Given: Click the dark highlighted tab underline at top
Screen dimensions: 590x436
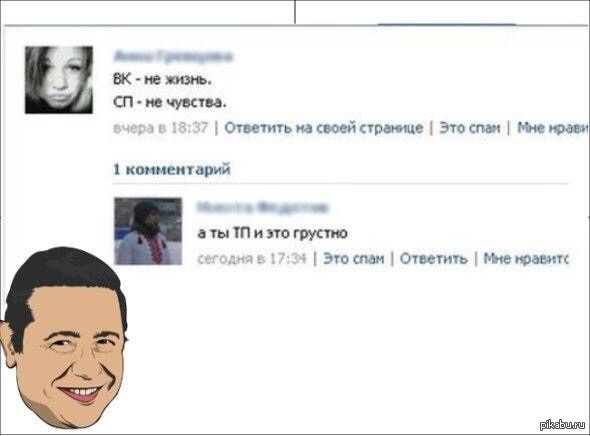Looking at the screenshot, I should (x=447, y=24).
